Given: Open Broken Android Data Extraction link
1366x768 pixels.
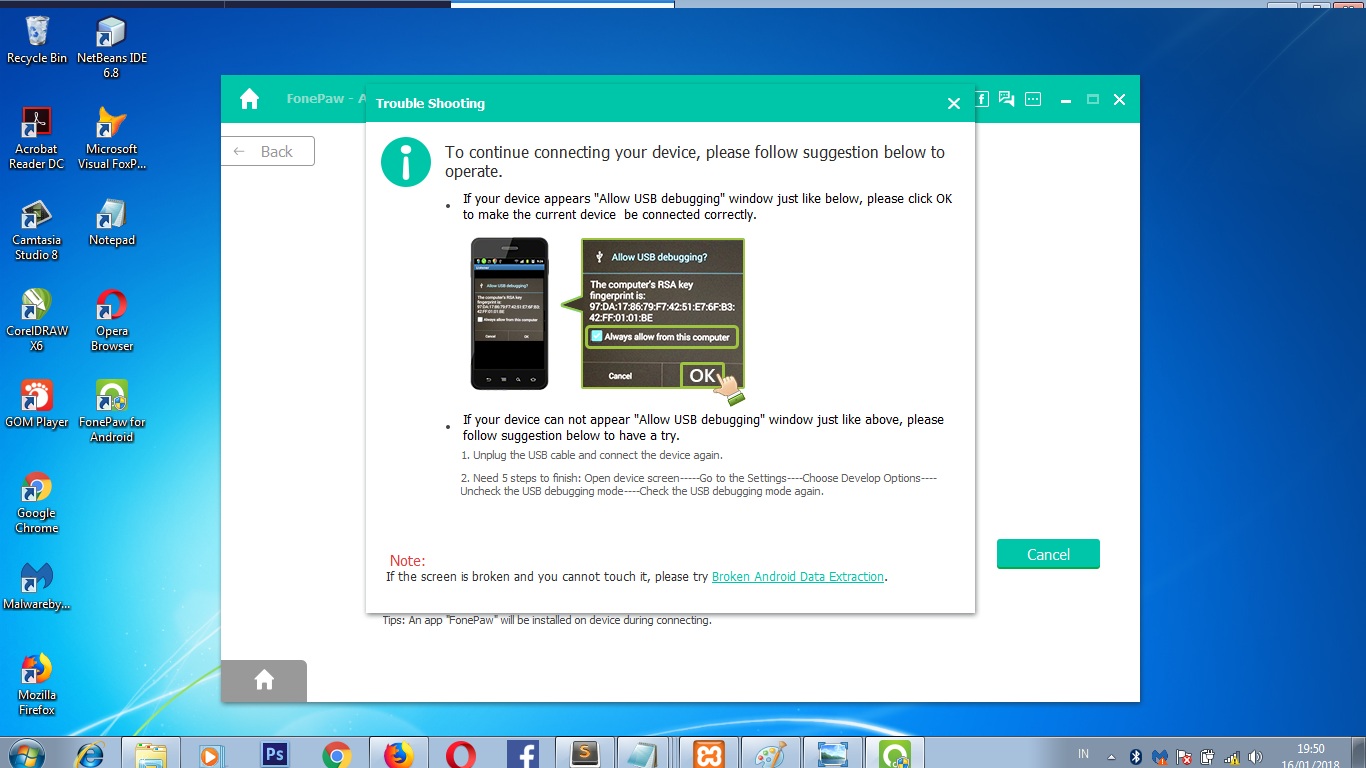Looking at the screenshot, I should pos(798,577).
